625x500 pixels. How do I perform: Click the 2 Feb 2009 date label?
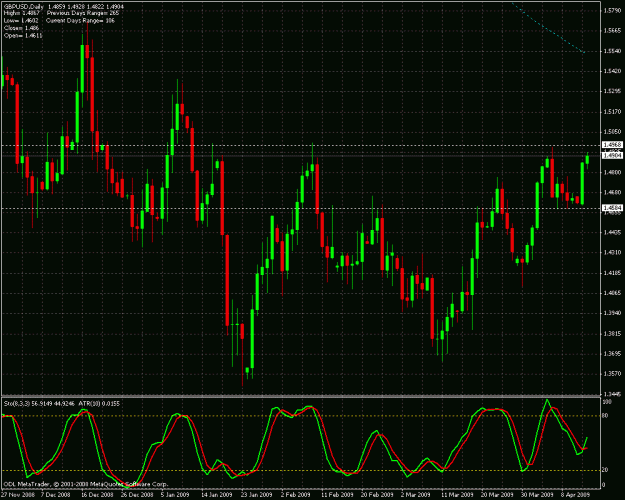(295, 495)
